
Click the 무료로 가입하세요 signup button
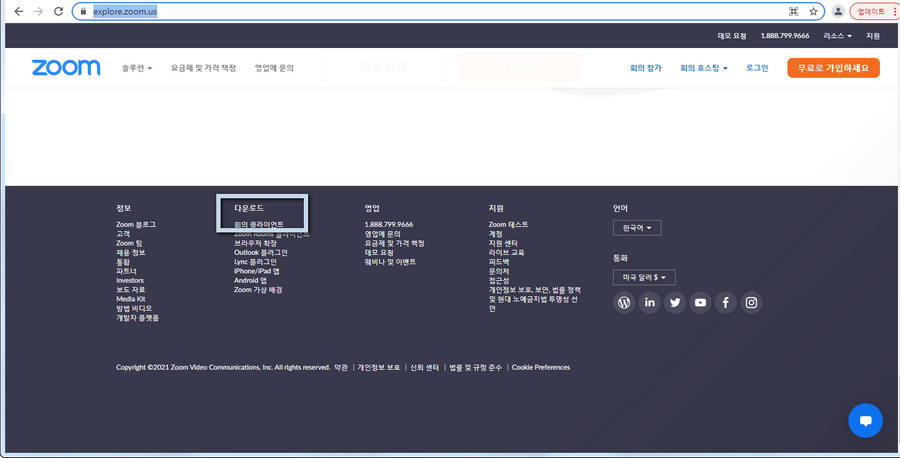coord(833,68)
